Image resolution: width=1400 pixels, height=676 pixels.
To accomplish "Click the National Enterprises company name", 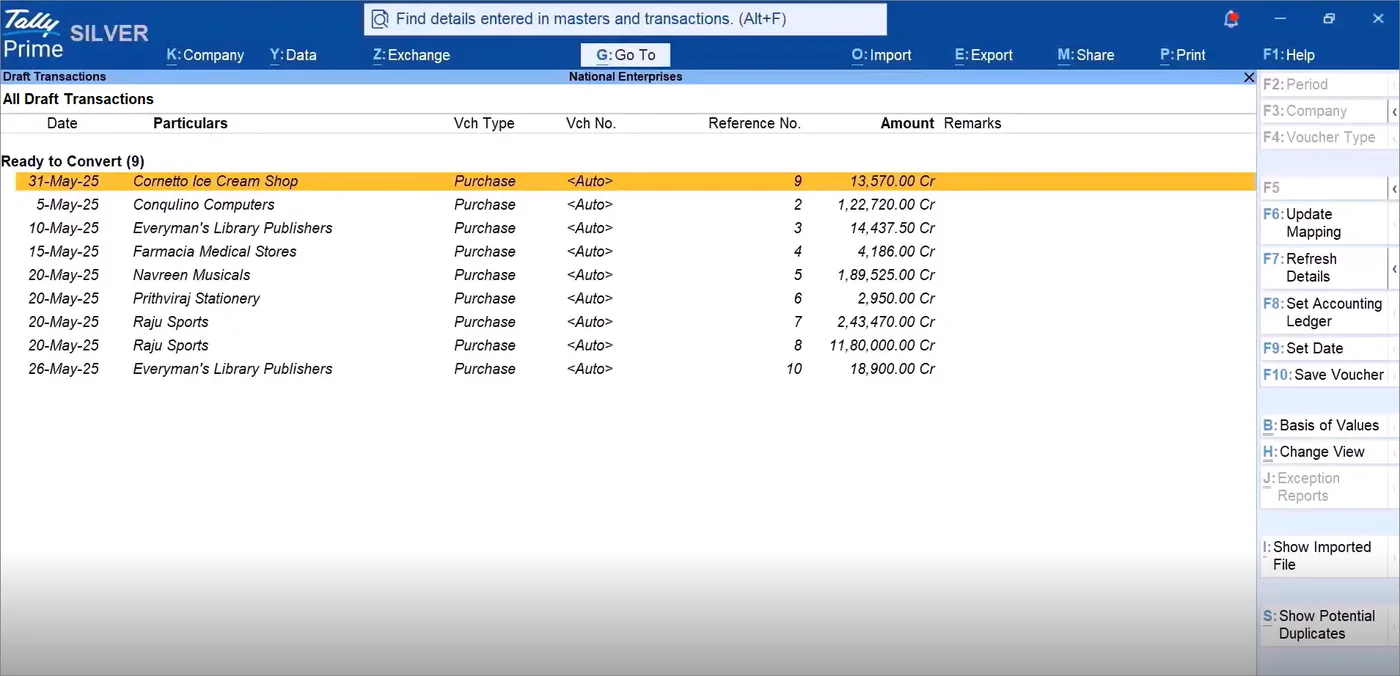I will (626, 77).
